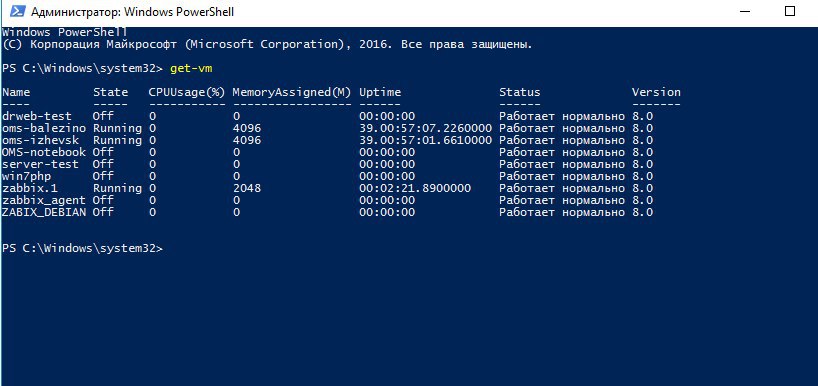Viewport: 818px width, 386px height.
Task: Click the 'Version' column header
Action: (656, 92)
